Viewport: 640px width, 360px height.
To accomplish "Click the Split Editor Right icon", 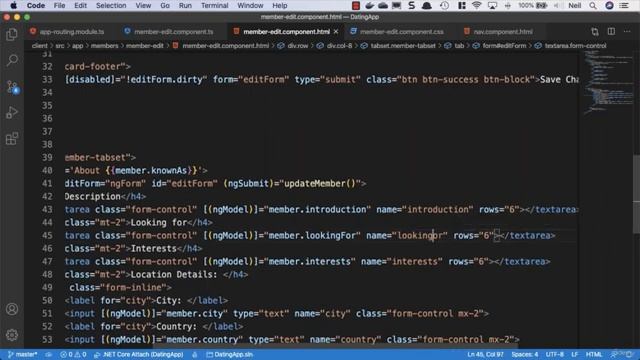I will 611,31.
